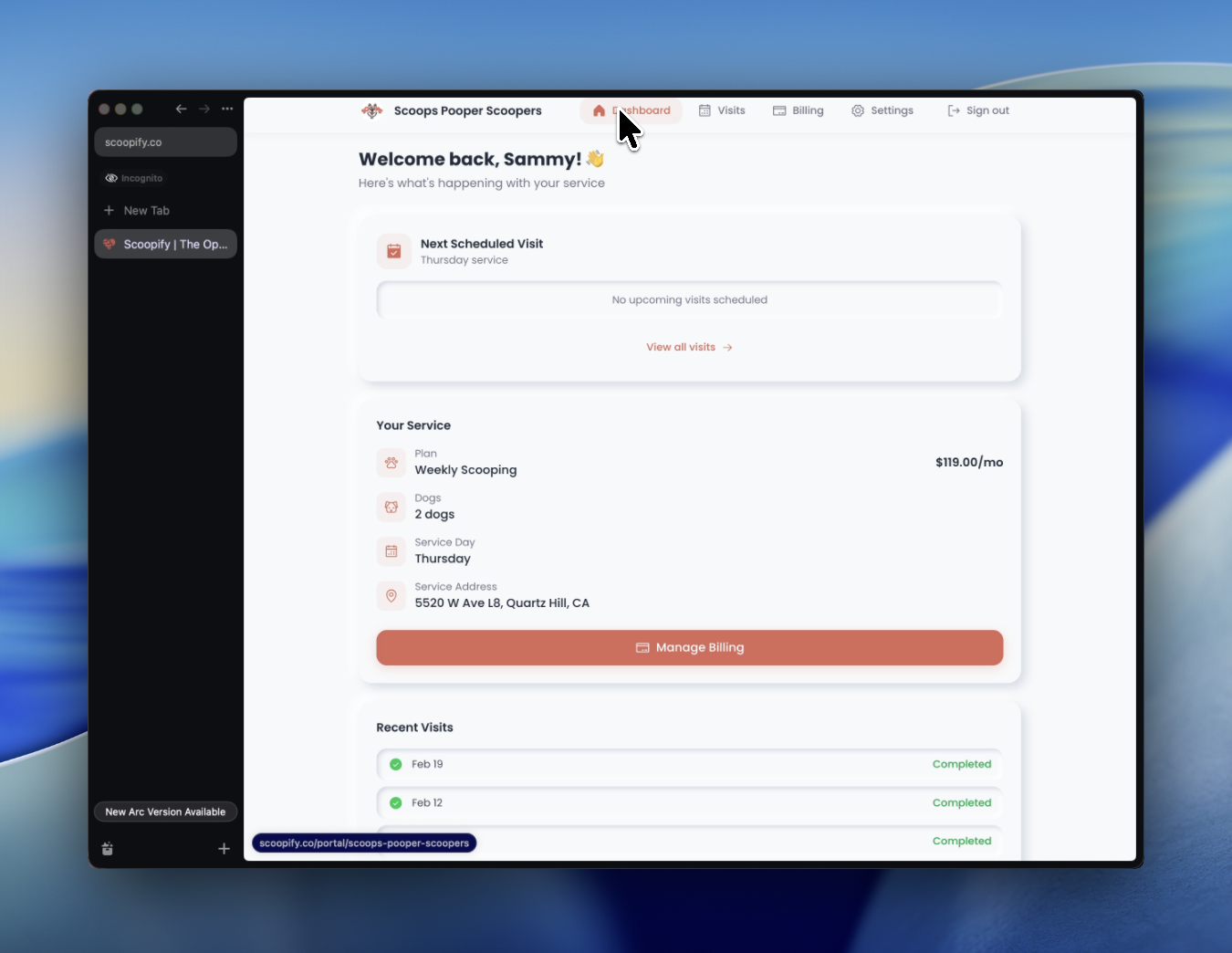1232x953 pixels.
Task: Sign out of the portal
Action: 978,110
